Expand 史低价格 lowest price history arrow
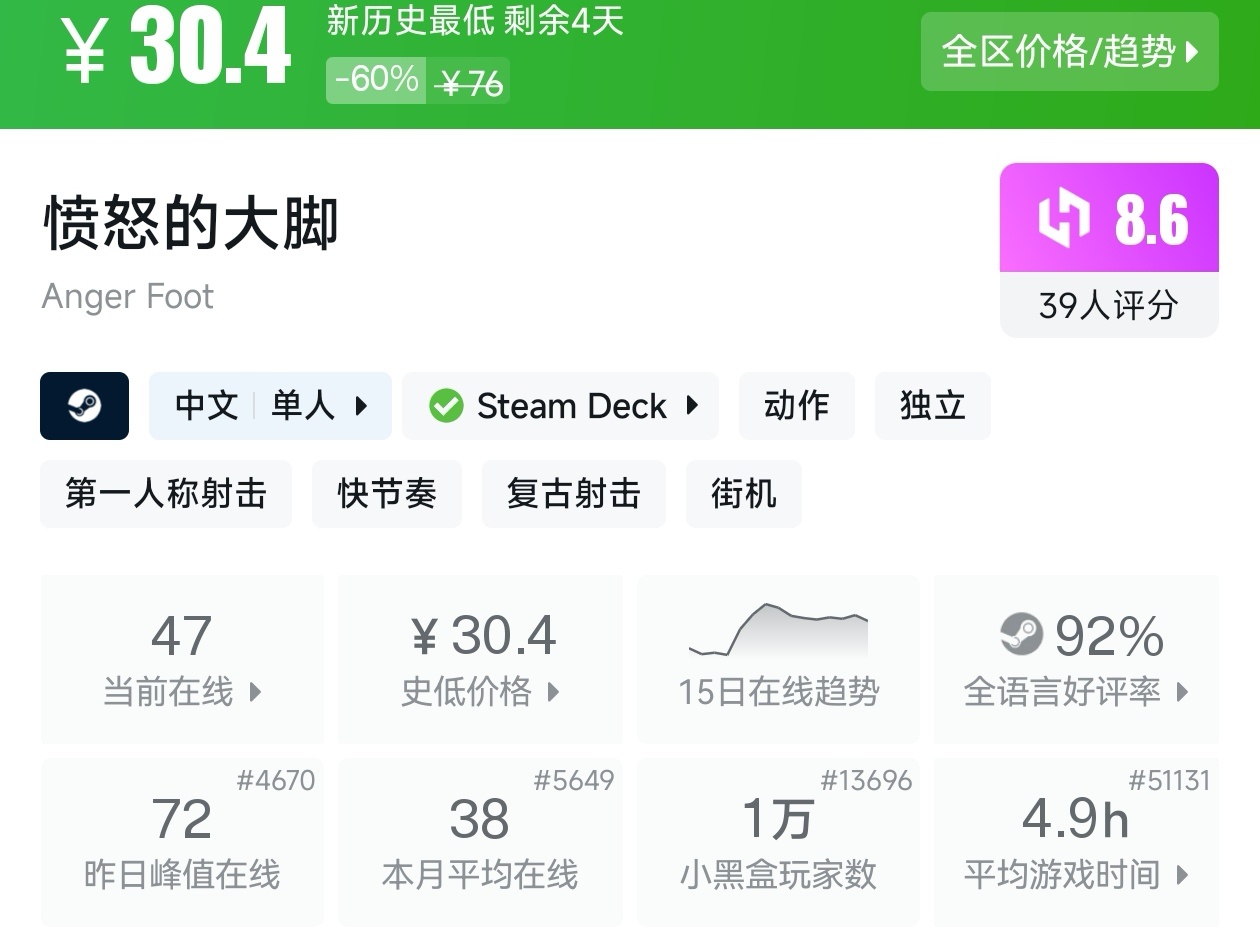Image resolution: width=1260 pixels, height=940 pixels. (553, 692)
